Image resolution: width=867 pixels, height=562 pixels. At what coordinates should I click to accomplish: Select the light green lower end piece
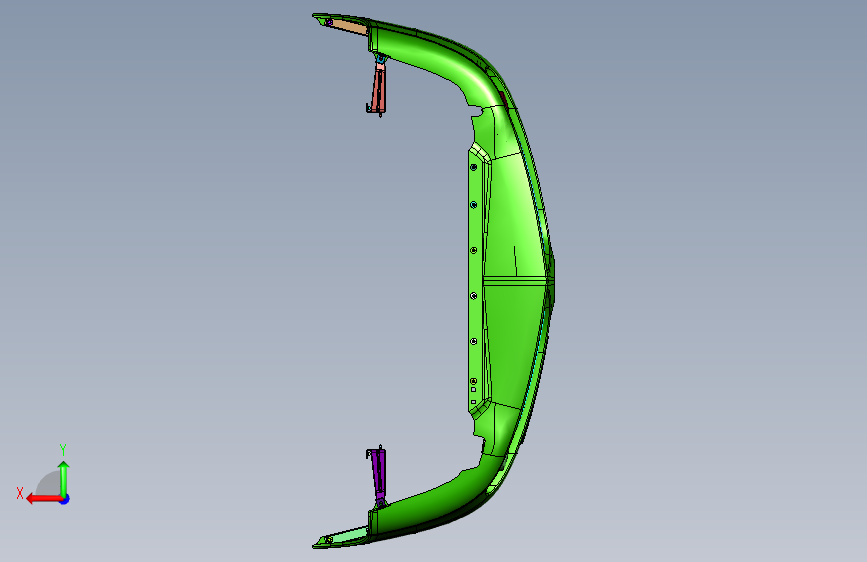click(349, 535)
